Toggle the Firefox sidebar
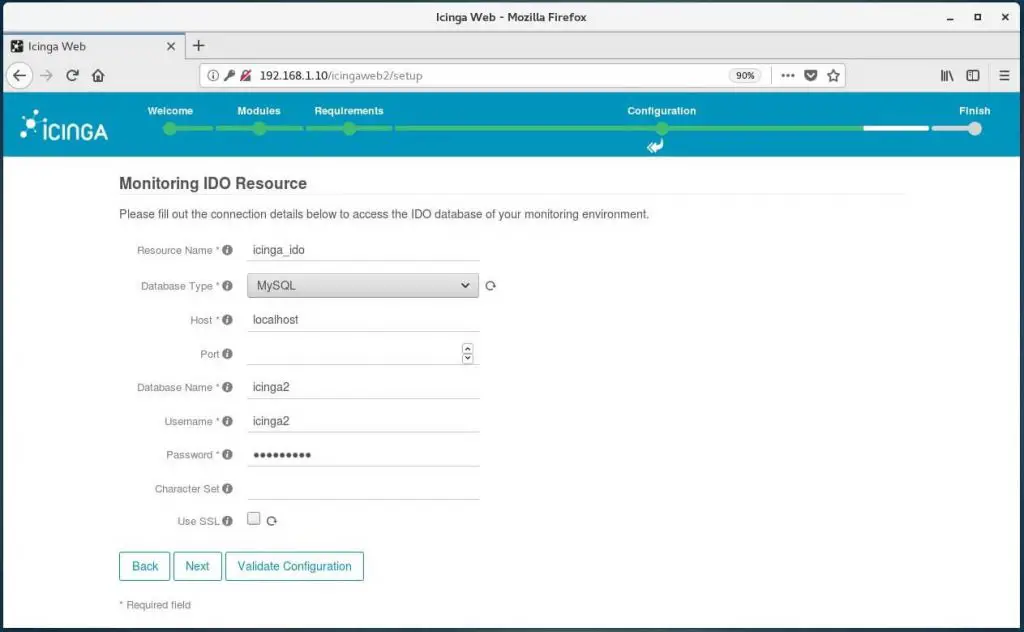Image resolution: width=1024 pixels, height=632 pixels. [973, 76]
